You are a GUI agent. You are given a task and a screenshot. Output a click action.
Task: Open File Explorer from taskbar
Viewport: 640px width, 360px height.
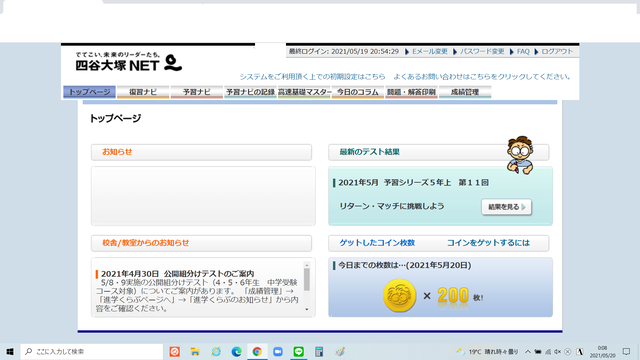click(195, 351)
